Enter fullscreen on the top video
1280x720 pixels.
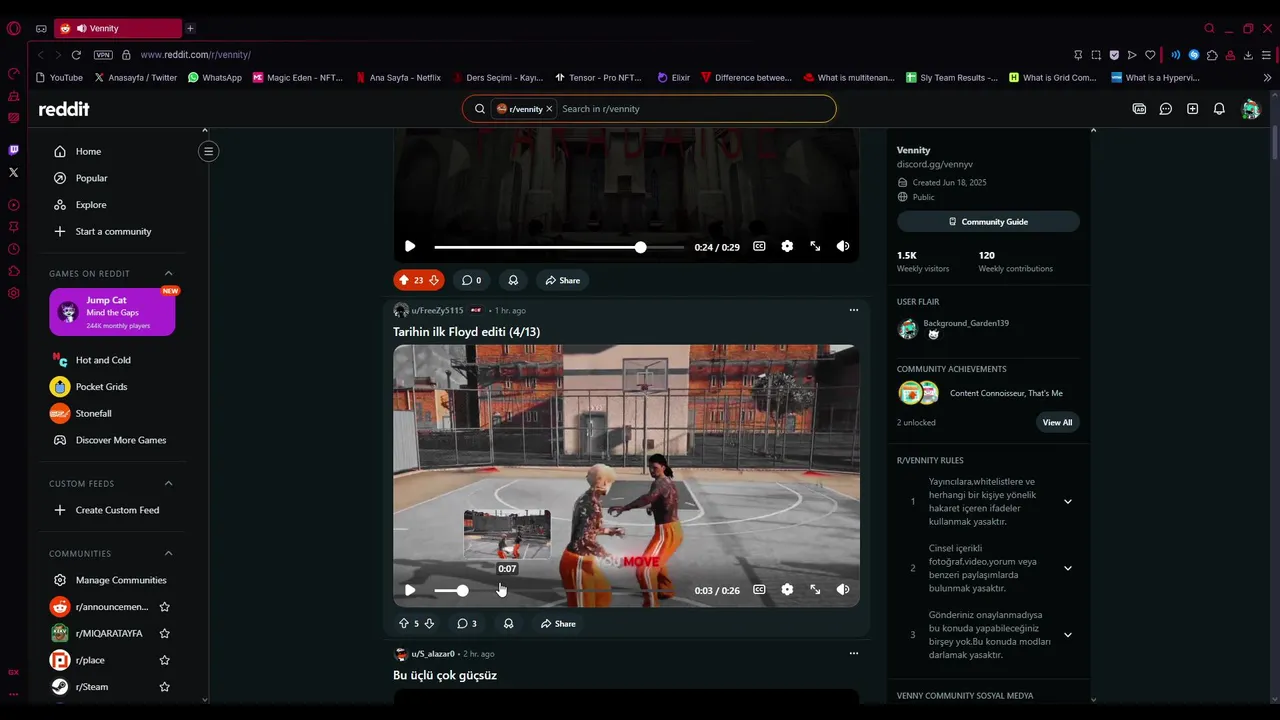(815, 246)
